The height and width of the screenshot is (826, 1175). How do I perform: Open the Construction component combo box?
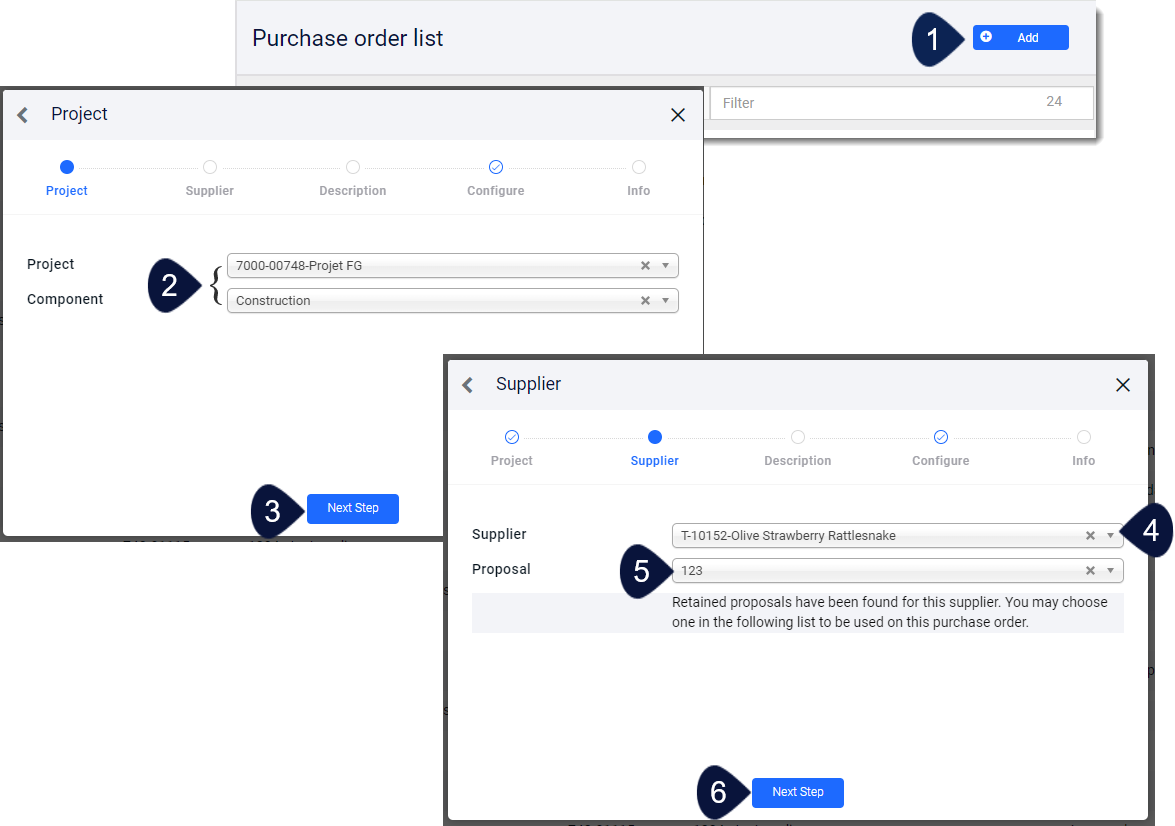point(453,301)
